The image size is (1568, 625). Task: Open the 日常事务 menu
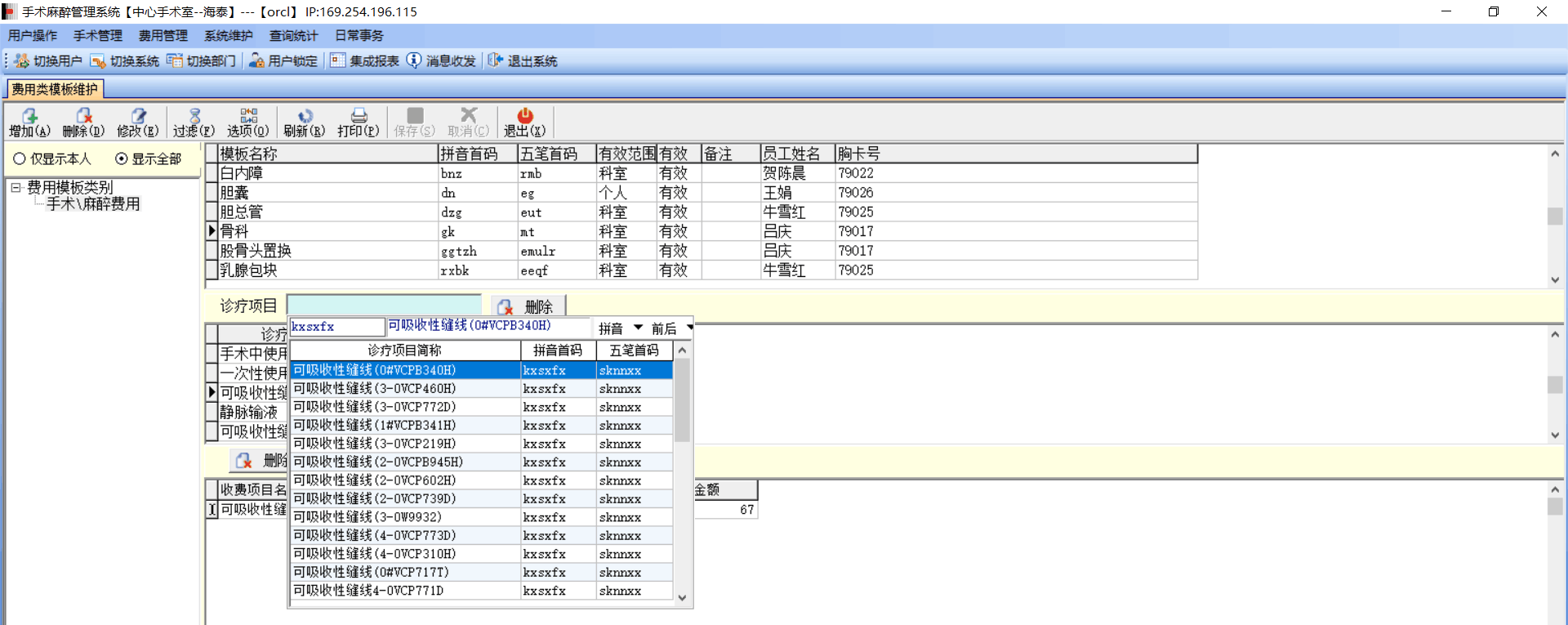click(x=359, y=36)
